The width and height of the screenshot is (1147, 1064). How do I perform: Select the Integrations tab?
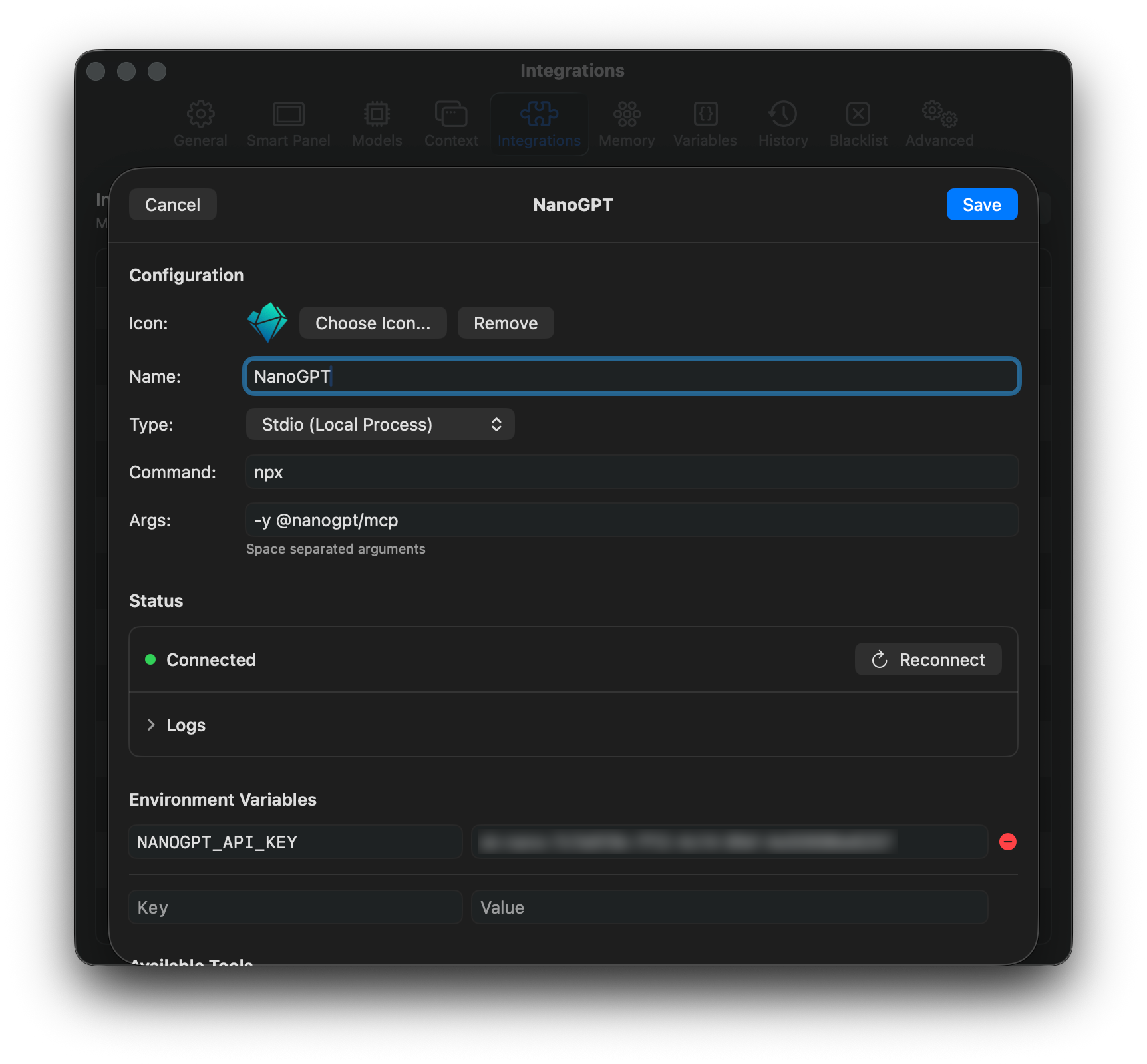pyautogui.click(x=539, y=124)
